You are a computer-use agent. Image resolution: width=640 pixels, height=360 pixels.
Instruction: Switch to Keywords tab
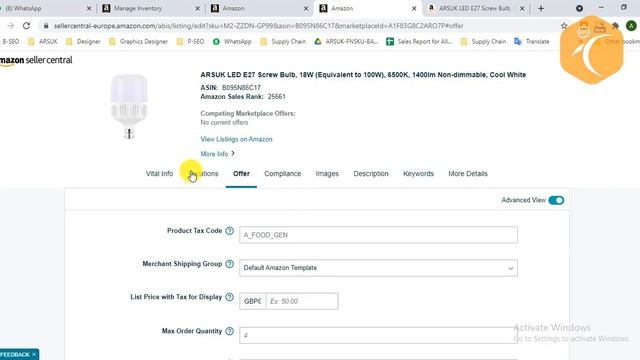click(x=418, y=174)
